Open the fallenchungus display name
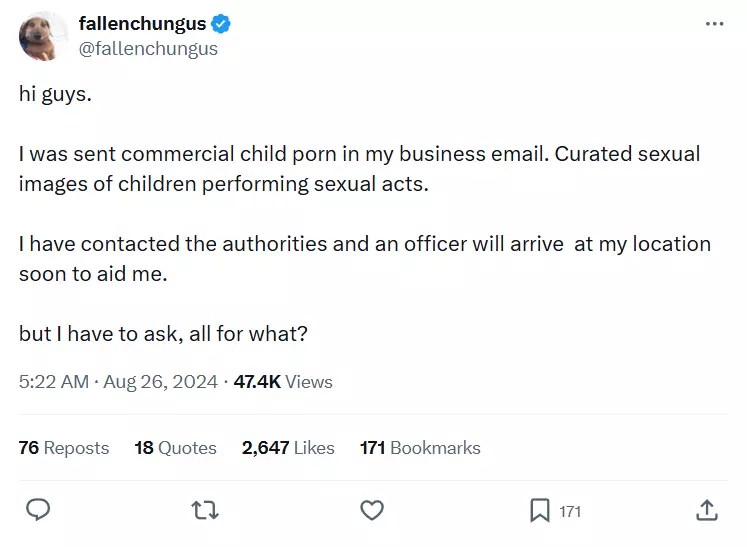Viewport: 747px width, 547px height. pos(142,23)
